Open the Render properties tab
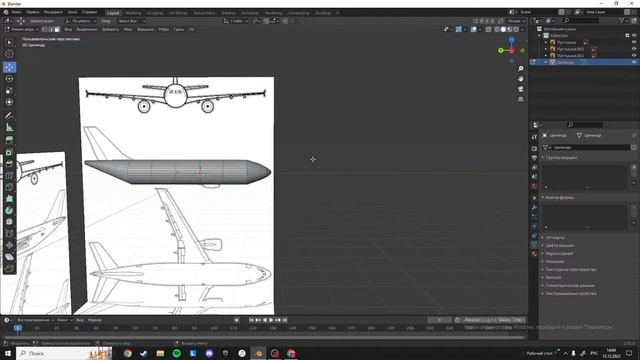 (534, 148)
